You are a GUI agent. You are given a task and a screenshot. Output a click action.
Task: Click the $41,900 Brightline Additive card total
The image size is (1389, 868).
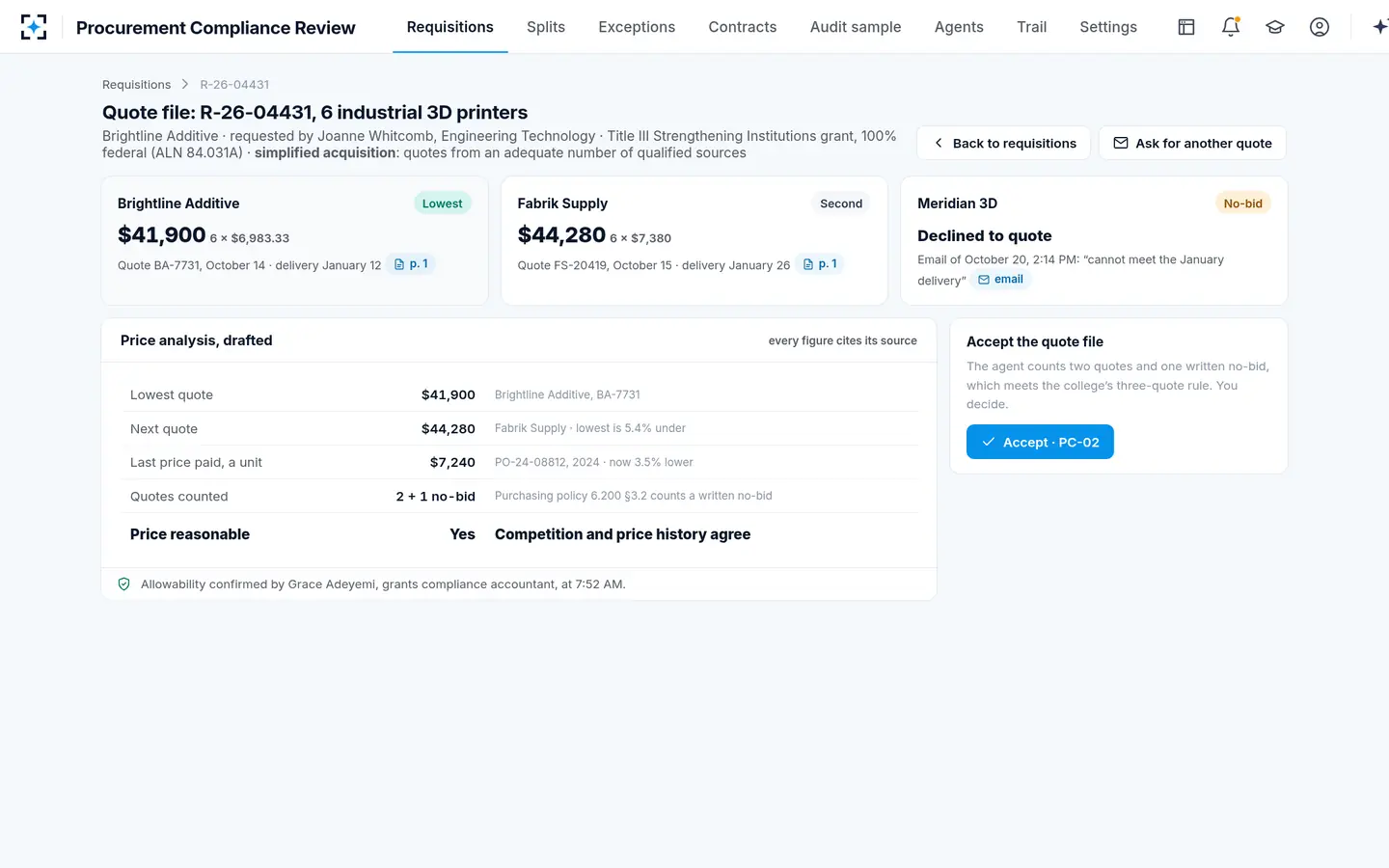point(161,235)
